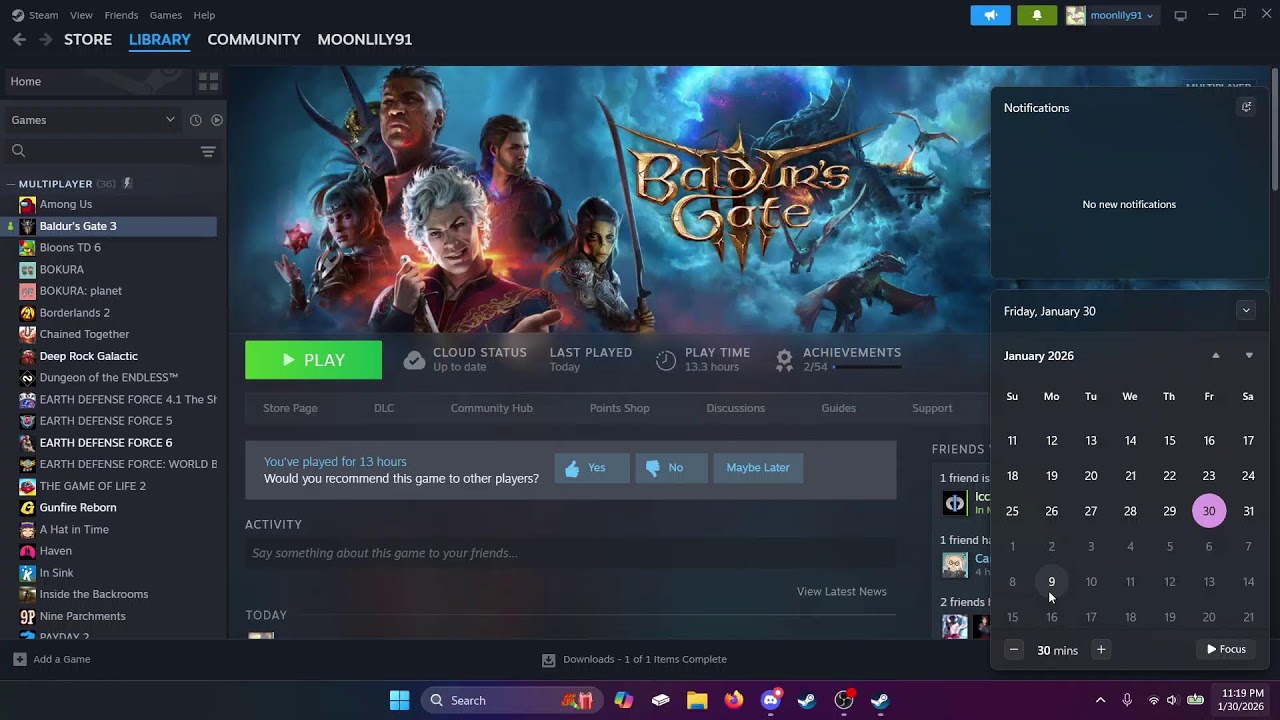Viewport: 1280px width, 720px height.
Task: Open Discord from the taskbar
Action: coord(770,700)
